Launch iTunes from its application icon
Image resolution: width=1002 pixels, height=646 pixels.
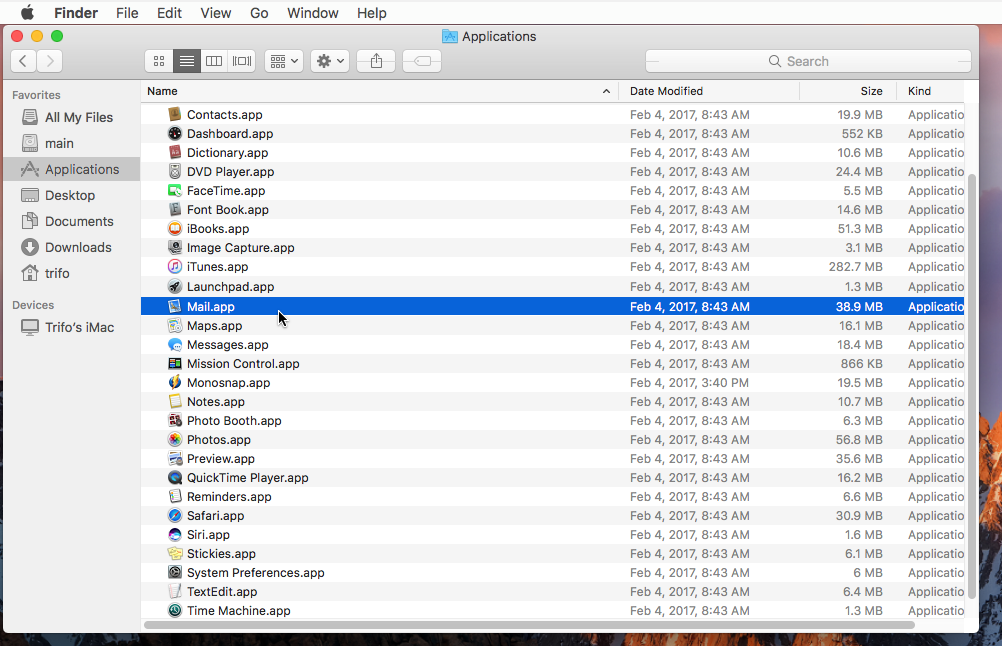point(174,267)
